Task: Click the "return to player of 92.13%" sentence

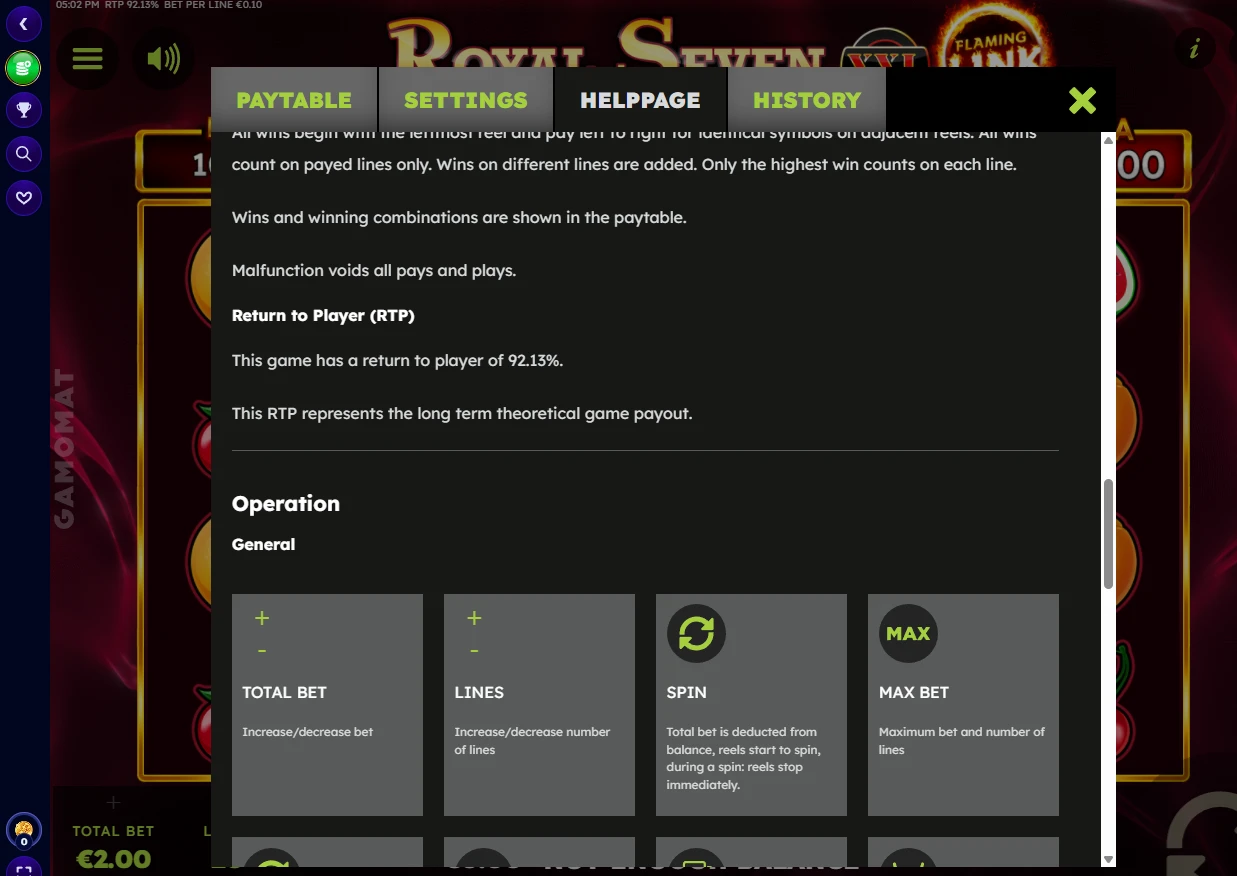Action: click(397, 360)
